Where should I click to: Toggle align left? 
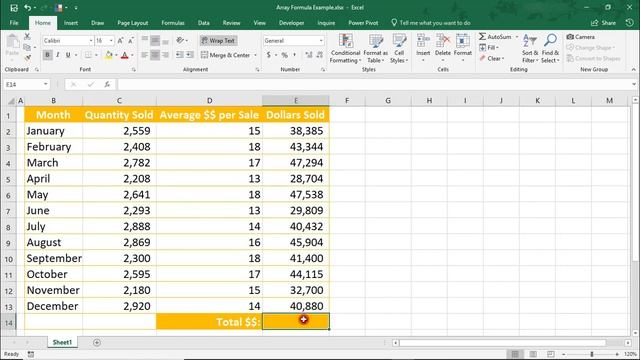coord(144,55)
